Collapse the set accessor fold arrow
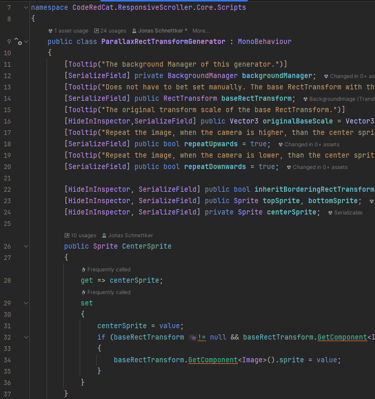This screenshot has width=375, height=399. (26, 303)
